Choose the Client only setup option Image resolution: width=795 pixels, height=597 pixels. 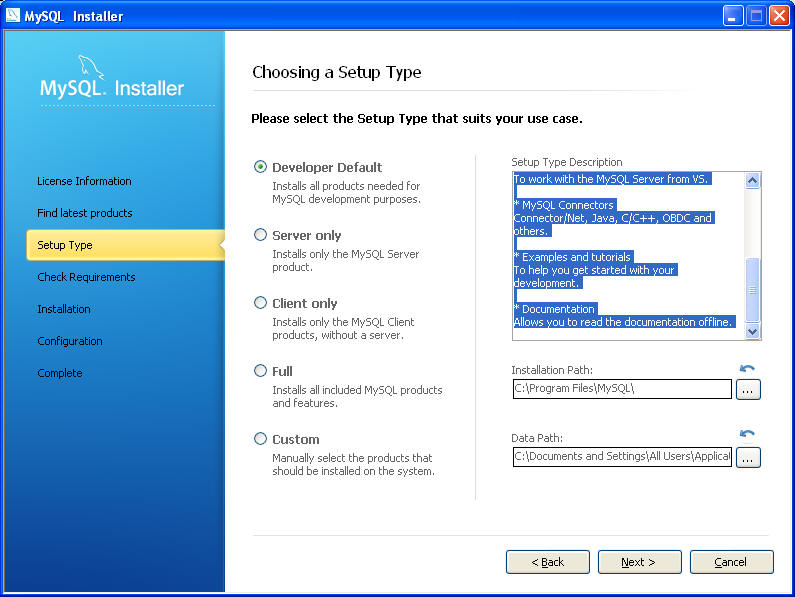click(260, 303)
